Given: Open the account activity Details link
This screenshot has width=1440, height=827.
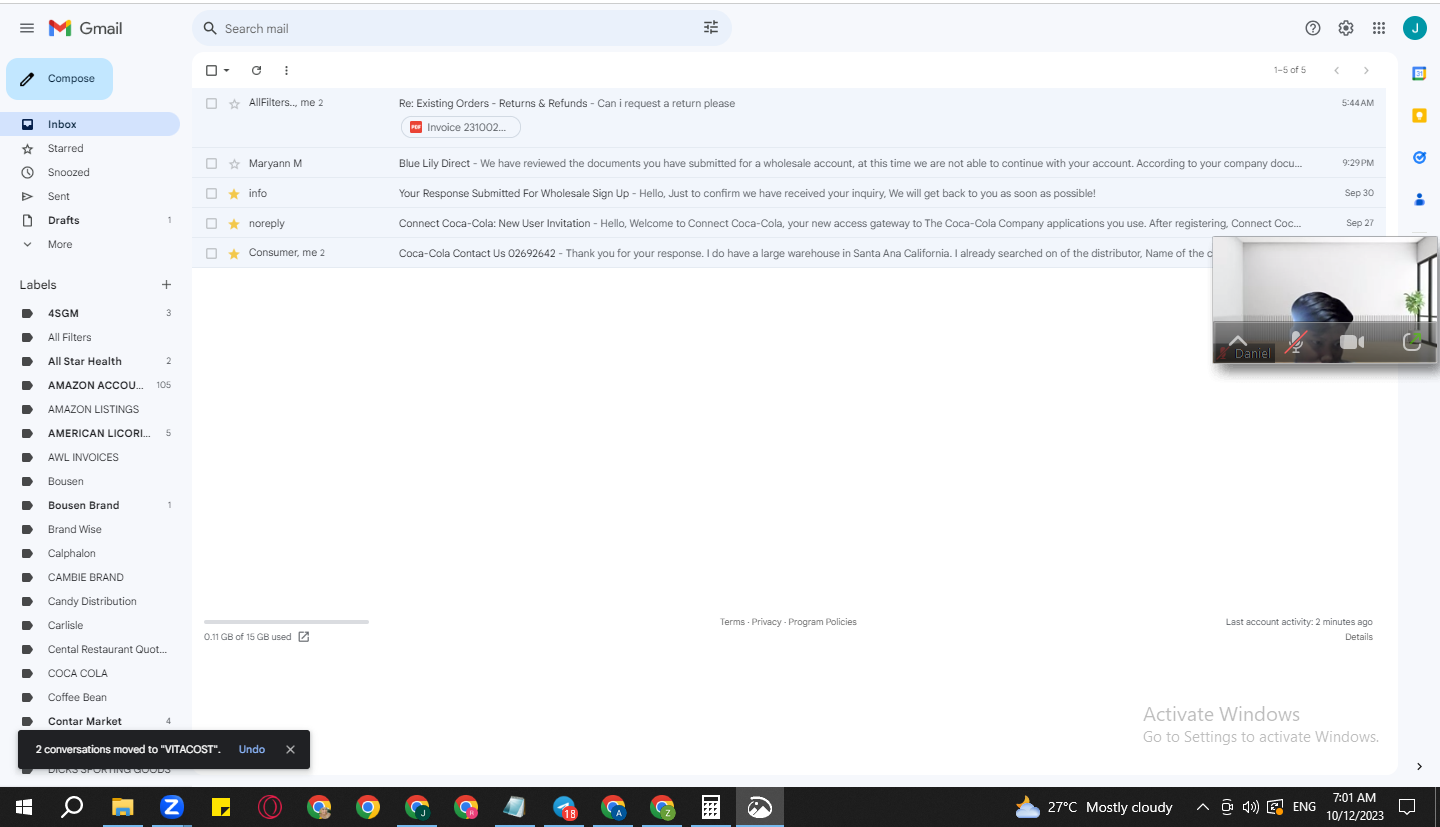Looking at the screenshot, I should tap(1359, 637).
